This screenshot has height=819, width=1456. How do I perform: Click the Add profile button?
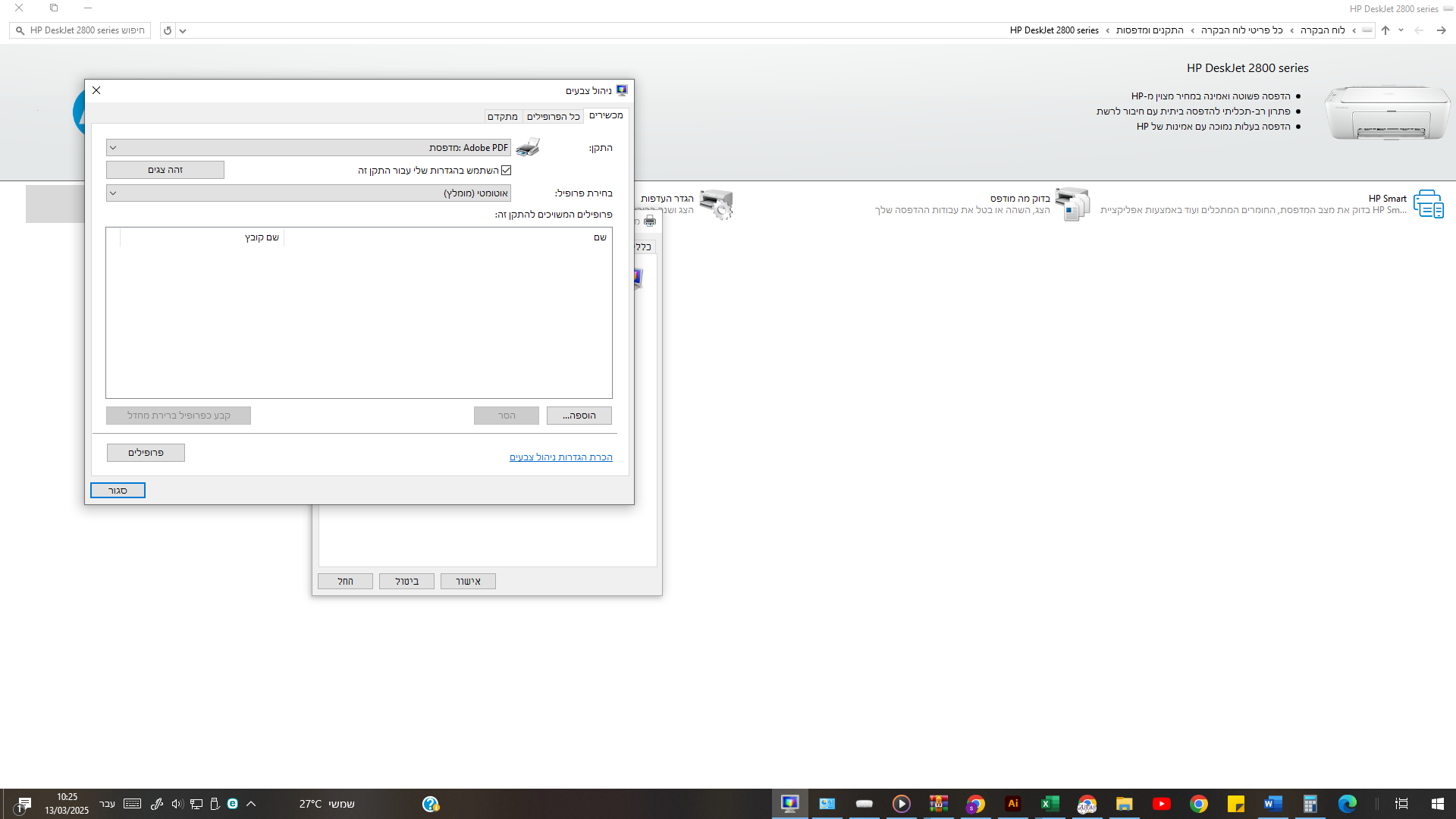pyautogui.click(x=579, y=416)
